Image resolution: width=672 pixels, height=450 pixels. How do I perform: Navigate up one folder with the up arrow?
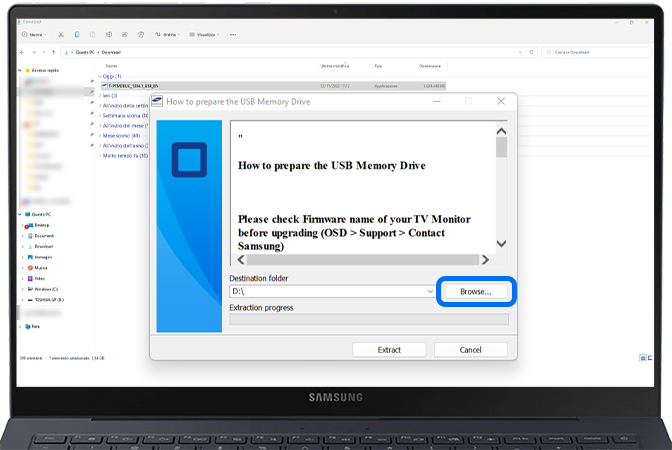[x=54, y=52]
